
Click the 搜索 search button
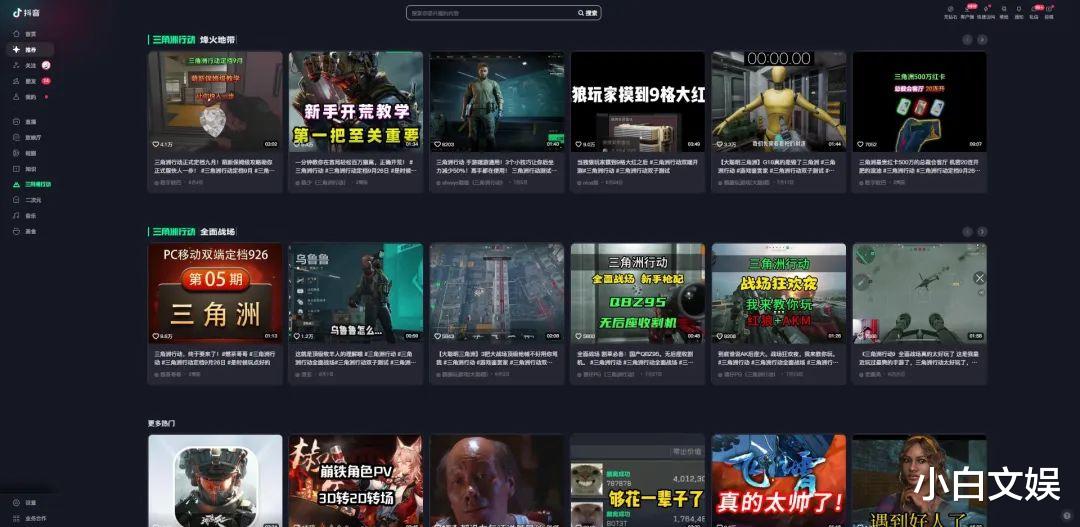(x=588, y=13)
